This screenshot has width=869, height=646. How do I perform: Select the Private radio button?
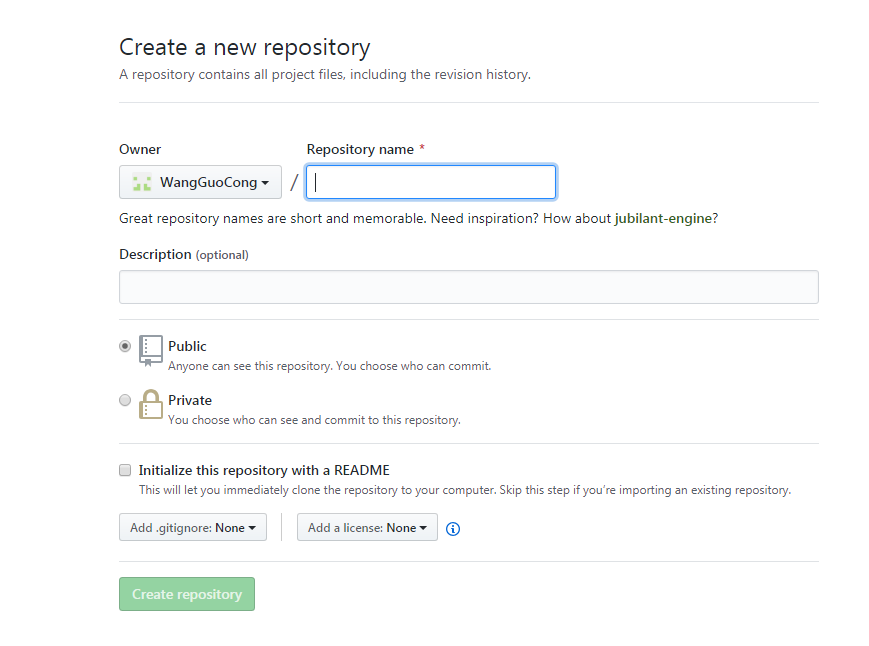click(x=125, y=400)
